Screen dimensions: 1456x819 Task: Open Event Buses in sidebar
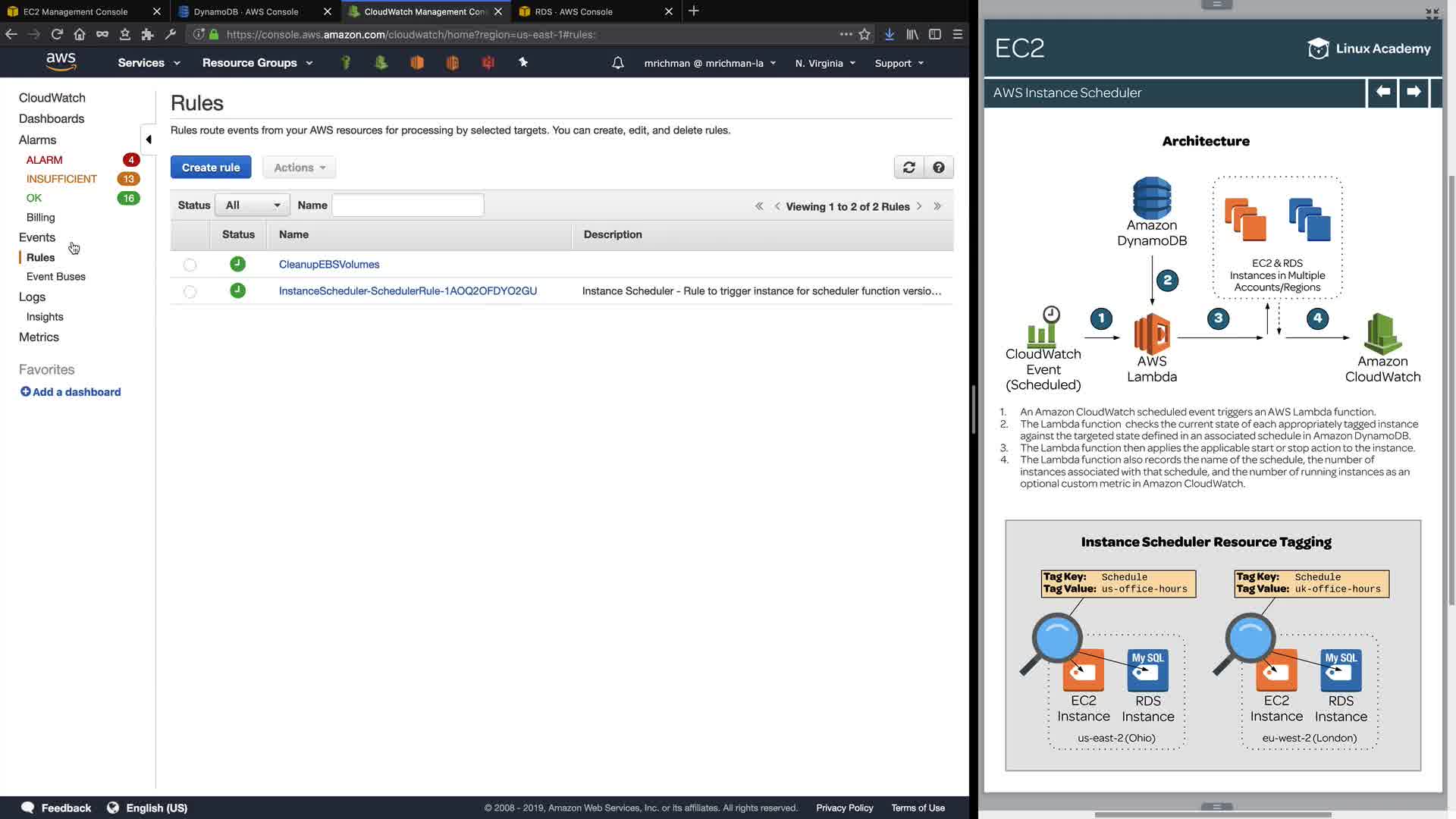click(x=56, y=277)
